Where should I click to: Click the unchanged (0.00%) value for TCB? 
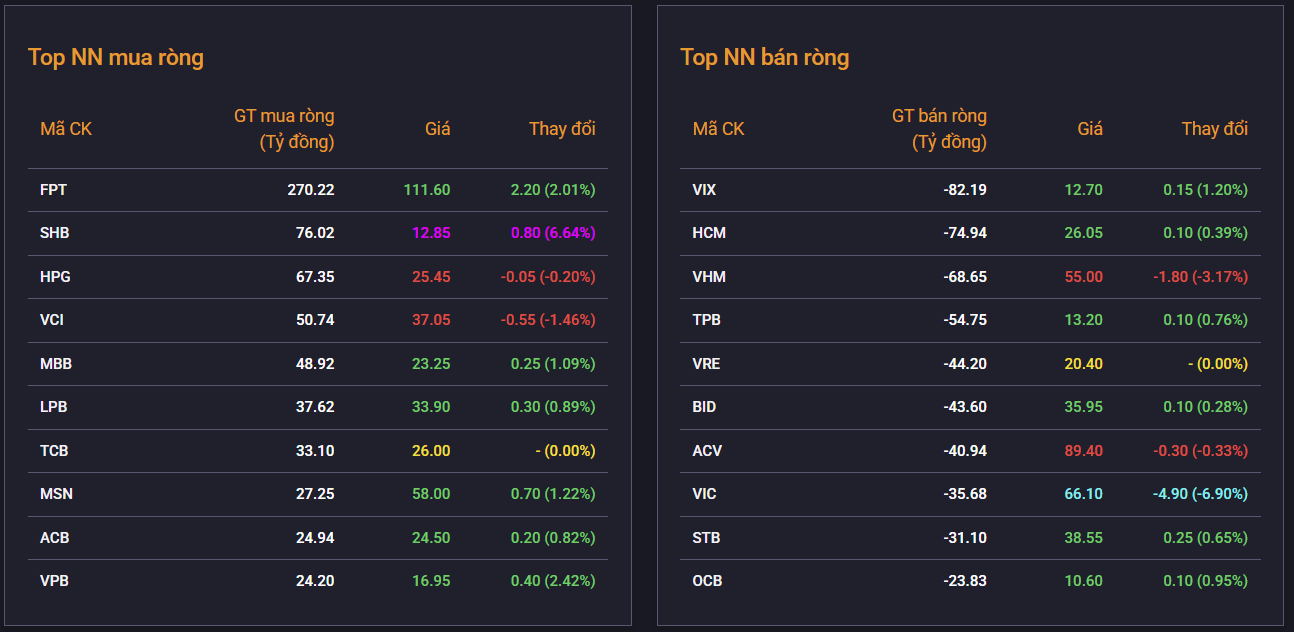click(x=565, y=451)
